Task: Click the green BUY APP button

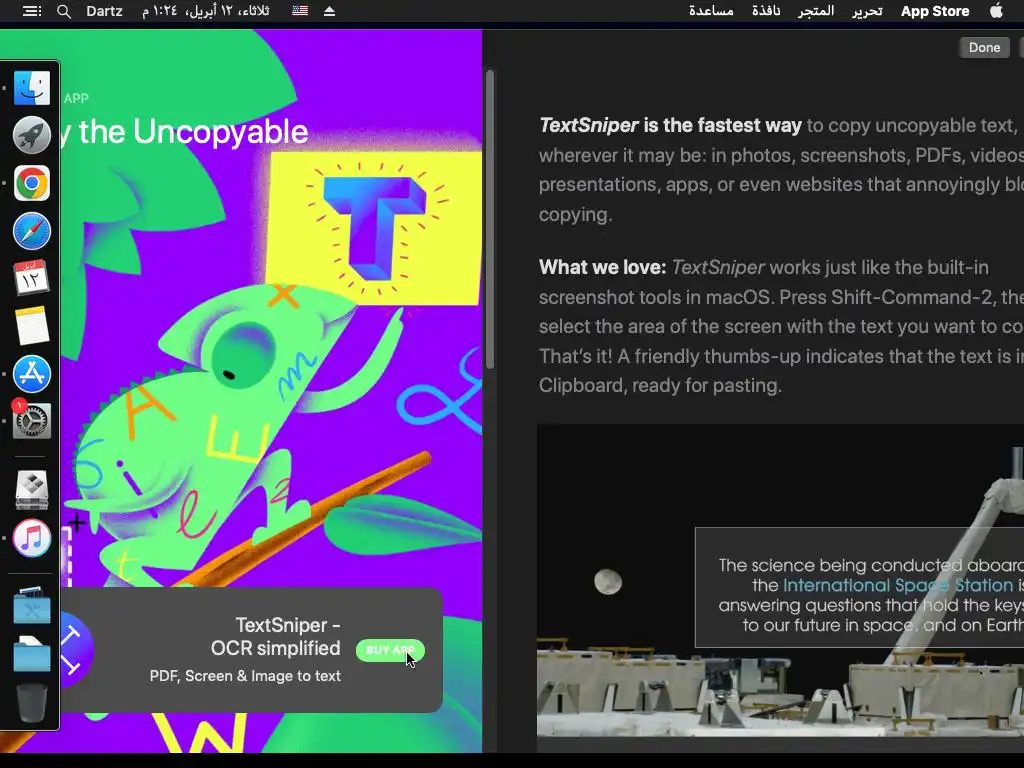Action: (390, 650)
